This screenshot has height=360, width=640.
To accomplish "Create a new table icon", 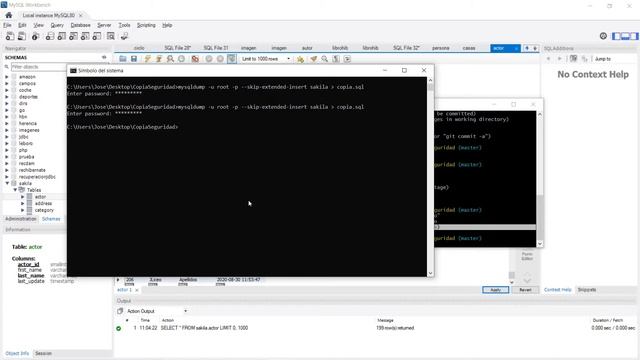I will 62,36.
